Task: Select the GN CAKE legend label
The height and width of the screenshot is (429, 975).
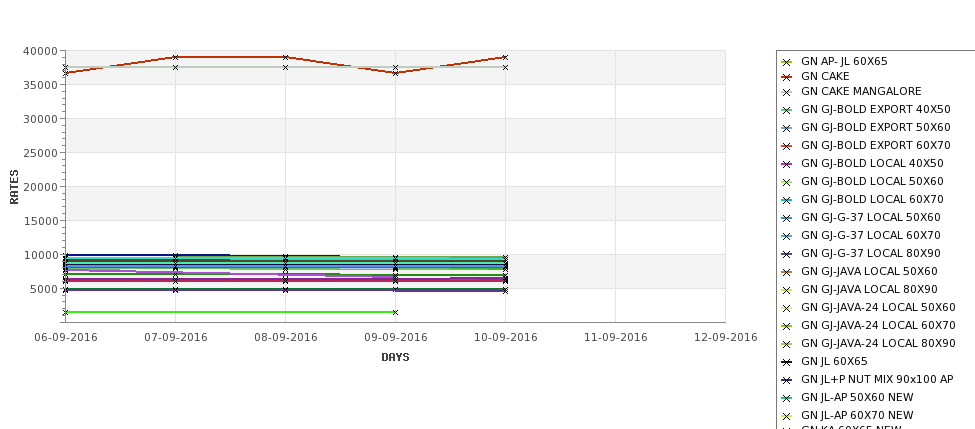Action: 825,76
